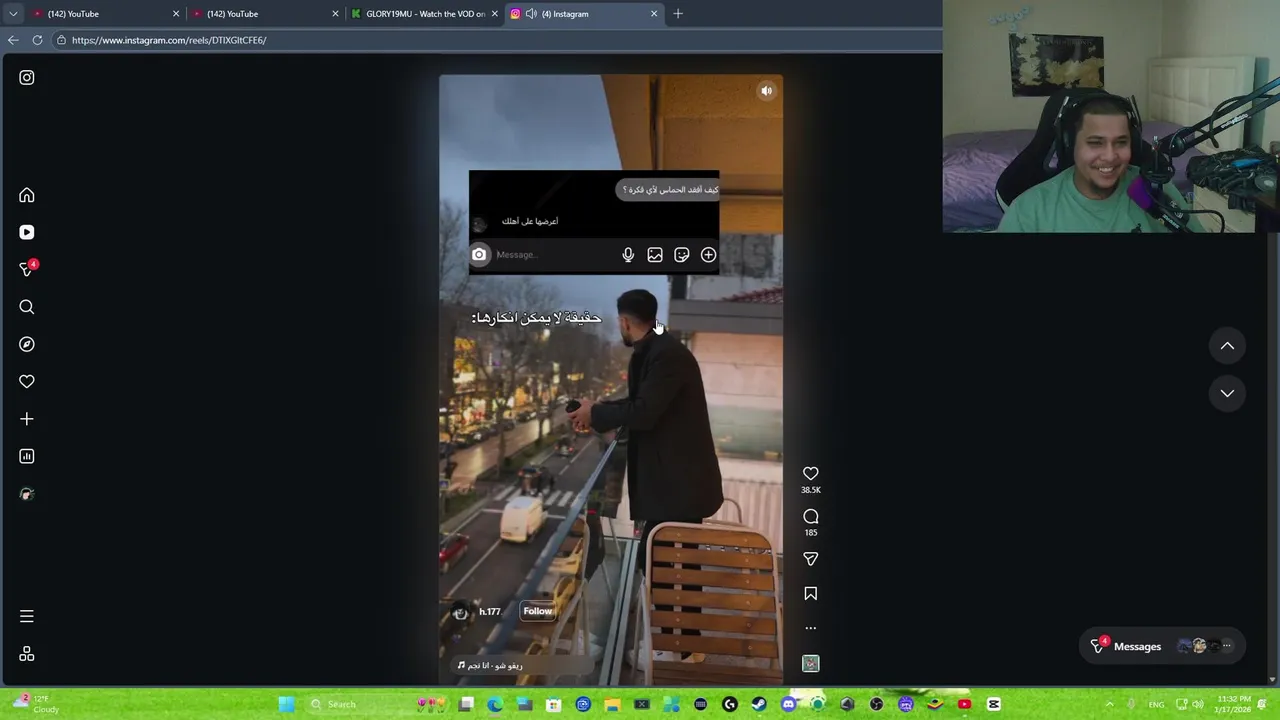Share the reel with the paper plane icon
This screenshot has height=720, width=1280.
[811, 559]
